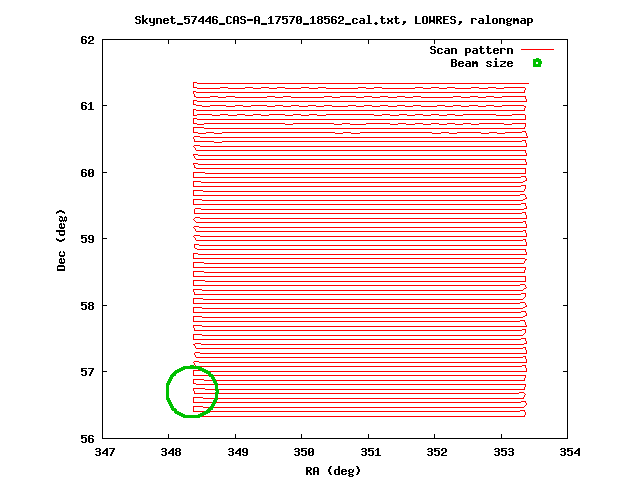
Task: Click the green beam size legend marker
Action: click(537, 63)
